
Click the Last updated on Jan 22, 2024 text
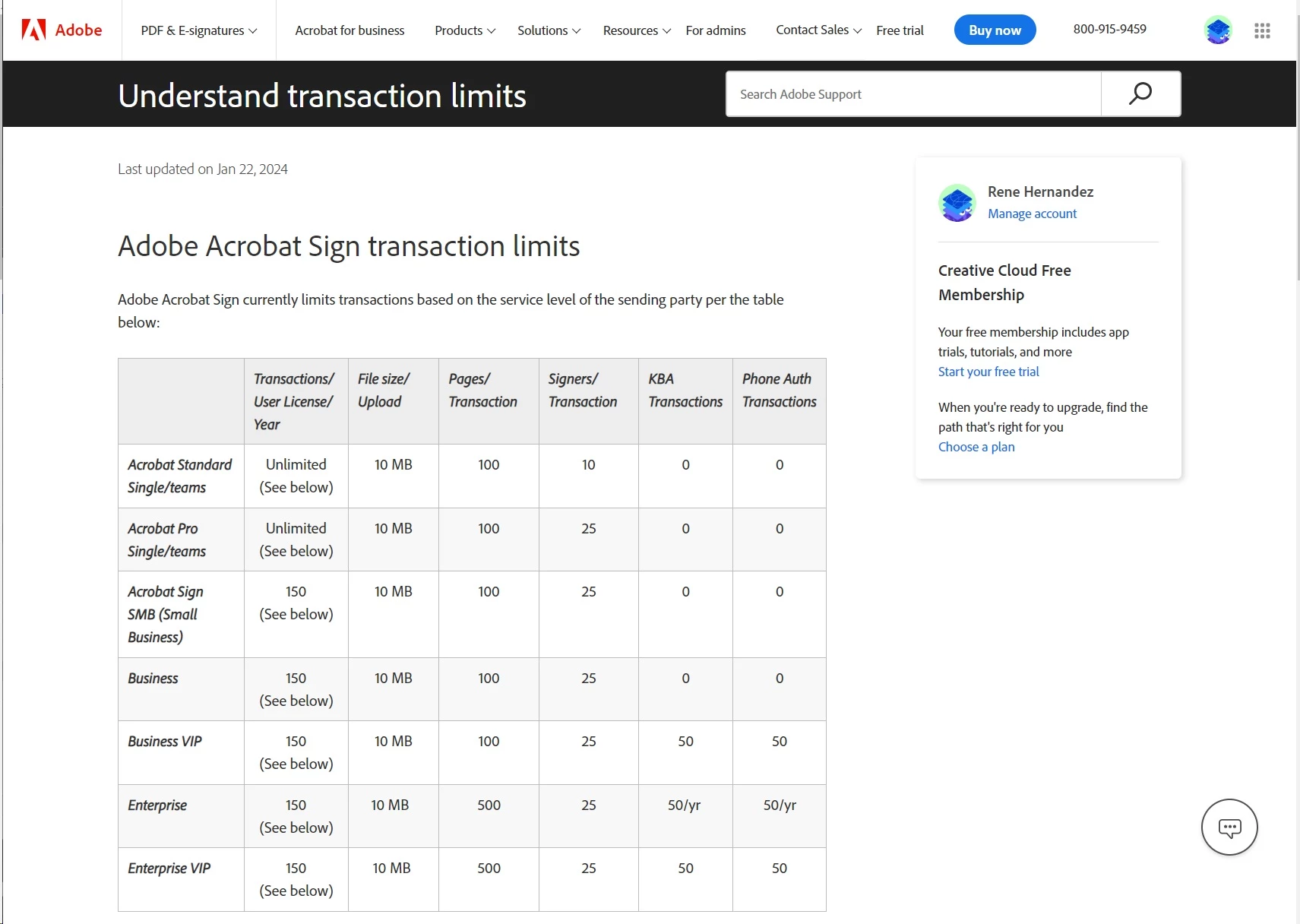coord(203,169)
